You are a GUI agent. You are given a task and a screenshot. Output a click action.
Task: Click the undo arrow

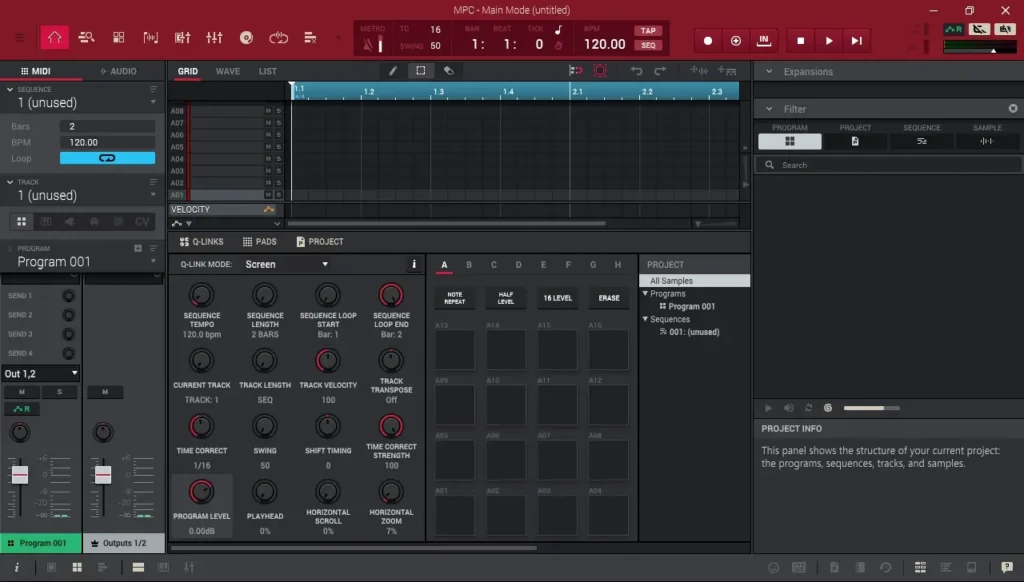636,71
